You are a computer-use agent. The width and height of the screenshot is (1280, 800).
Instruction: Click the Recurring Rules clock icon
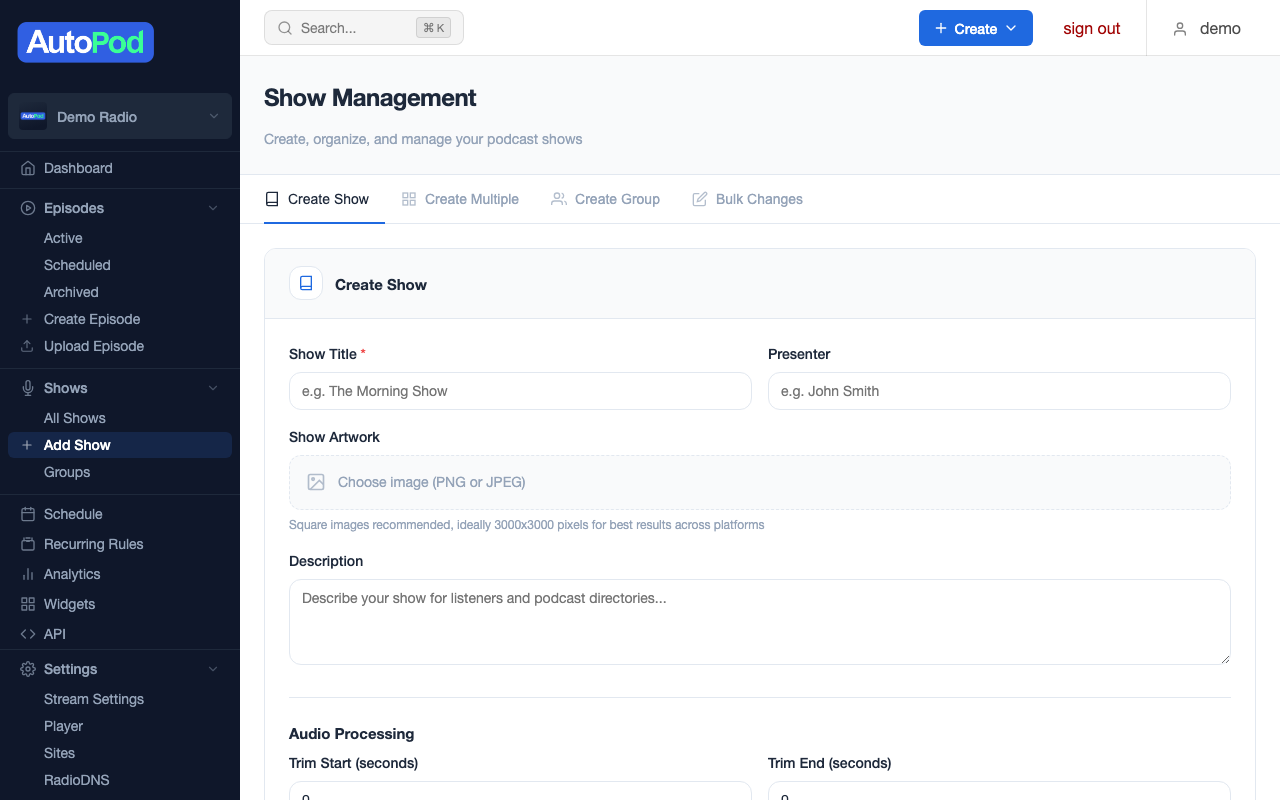(x=27, y=544)
